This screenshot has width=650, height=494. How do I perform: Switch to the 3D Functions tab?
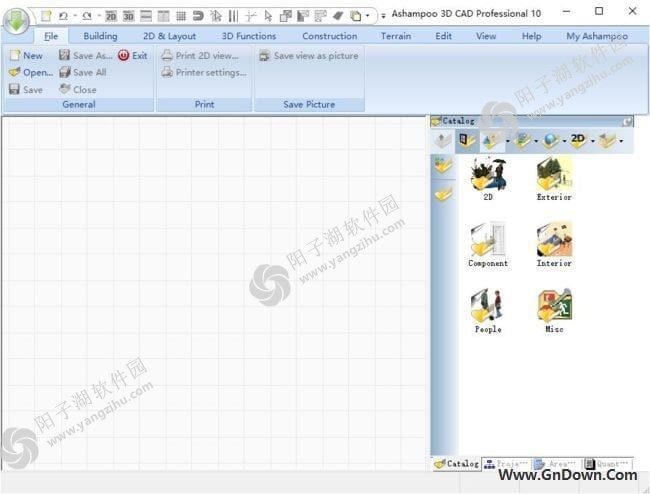click(249, 36)
